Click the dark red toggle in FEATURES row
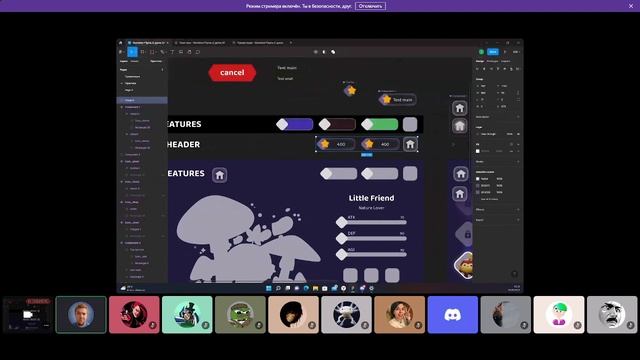This screenshot has height=360, width=640. point(337,124)
